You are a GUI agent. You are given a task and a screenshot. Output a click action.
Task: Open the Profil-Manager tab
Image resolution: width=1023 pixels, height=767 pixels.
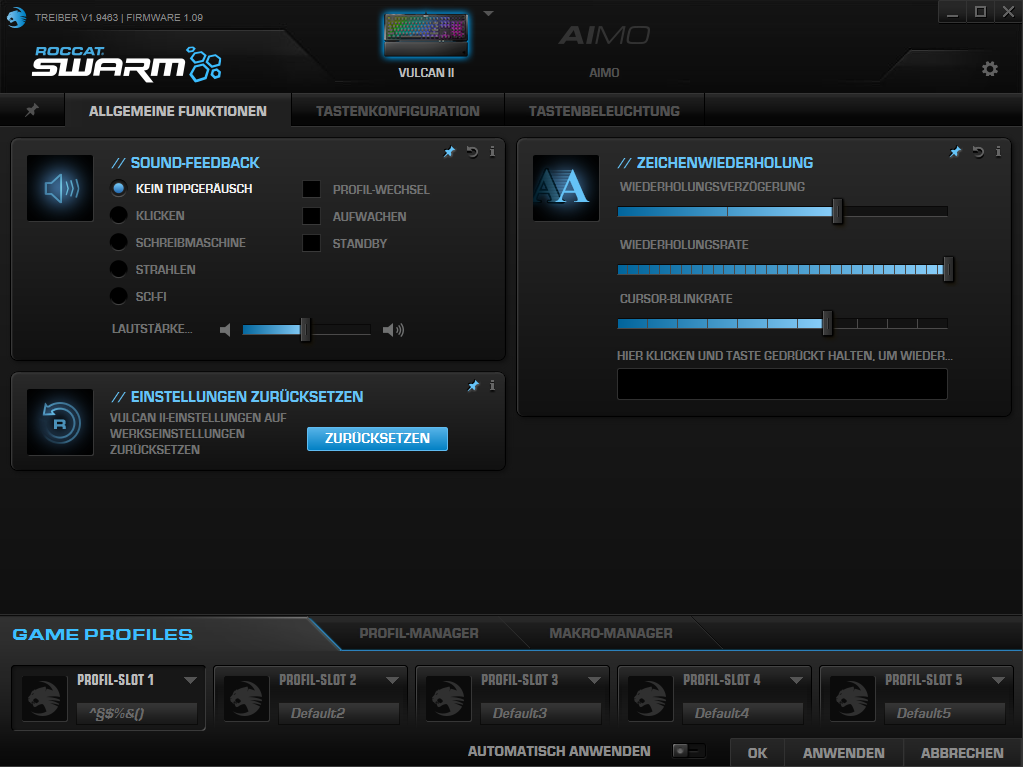(x=419, y=633)
